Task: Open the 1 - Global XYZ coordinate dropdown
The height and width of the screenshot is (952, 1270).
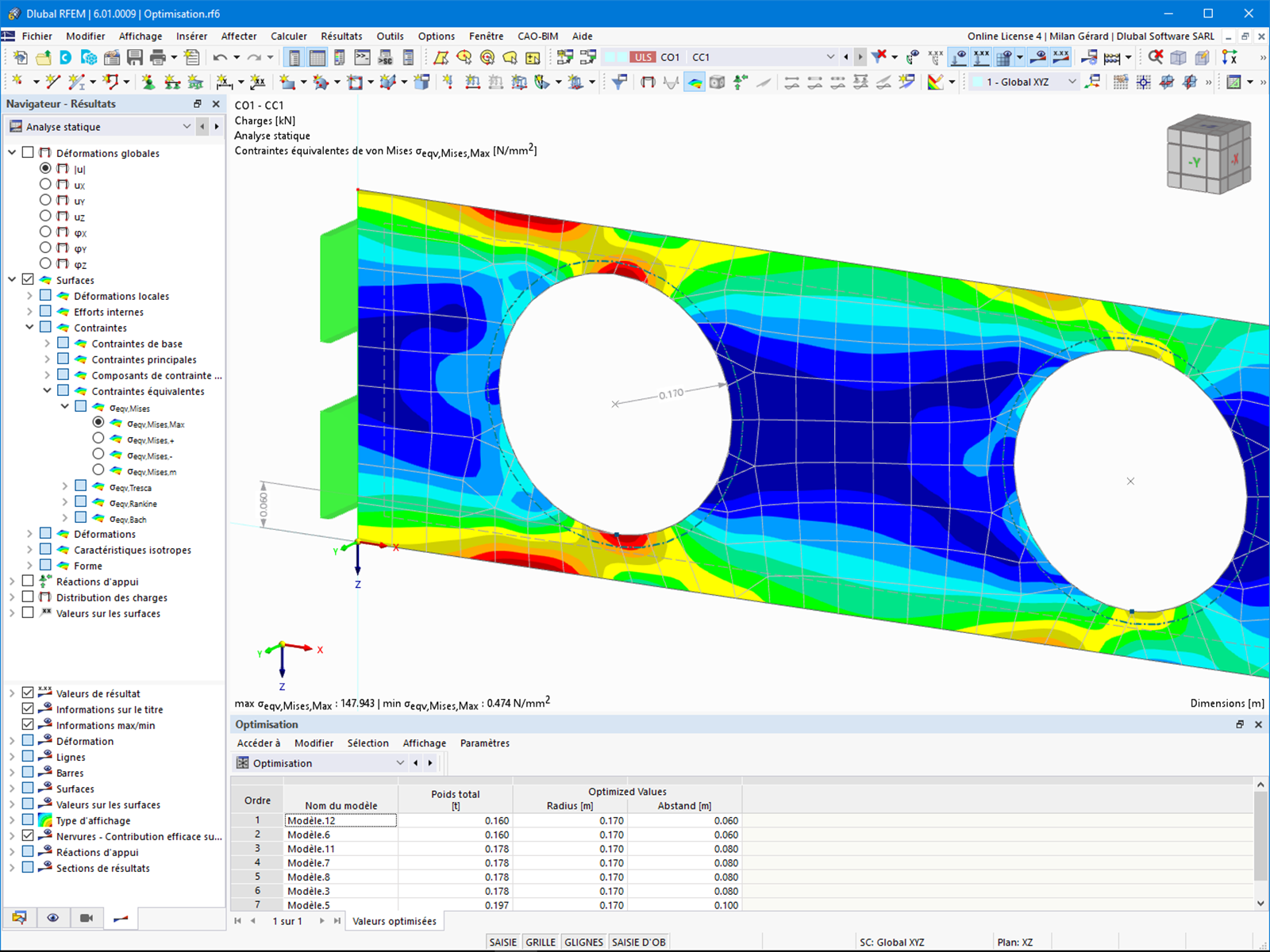Action: (1024, 82)
